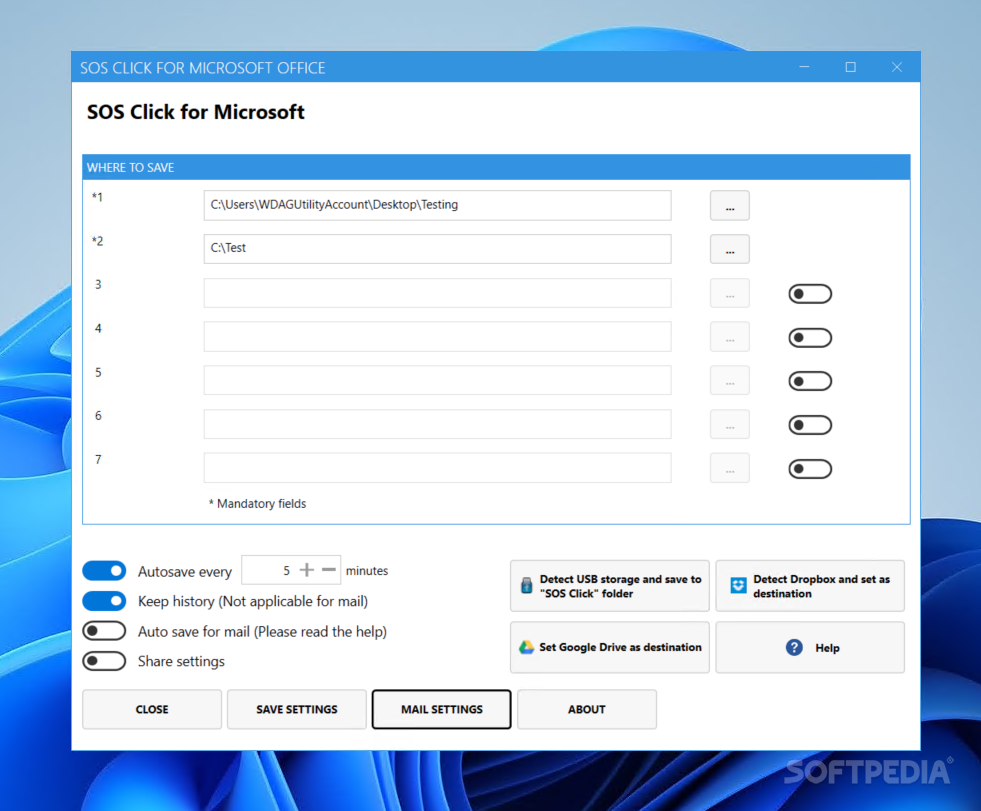The width and height of the screenshot is (981, 811).
Task: Click the disabled browse button for row 6
Action: (729, 424)
